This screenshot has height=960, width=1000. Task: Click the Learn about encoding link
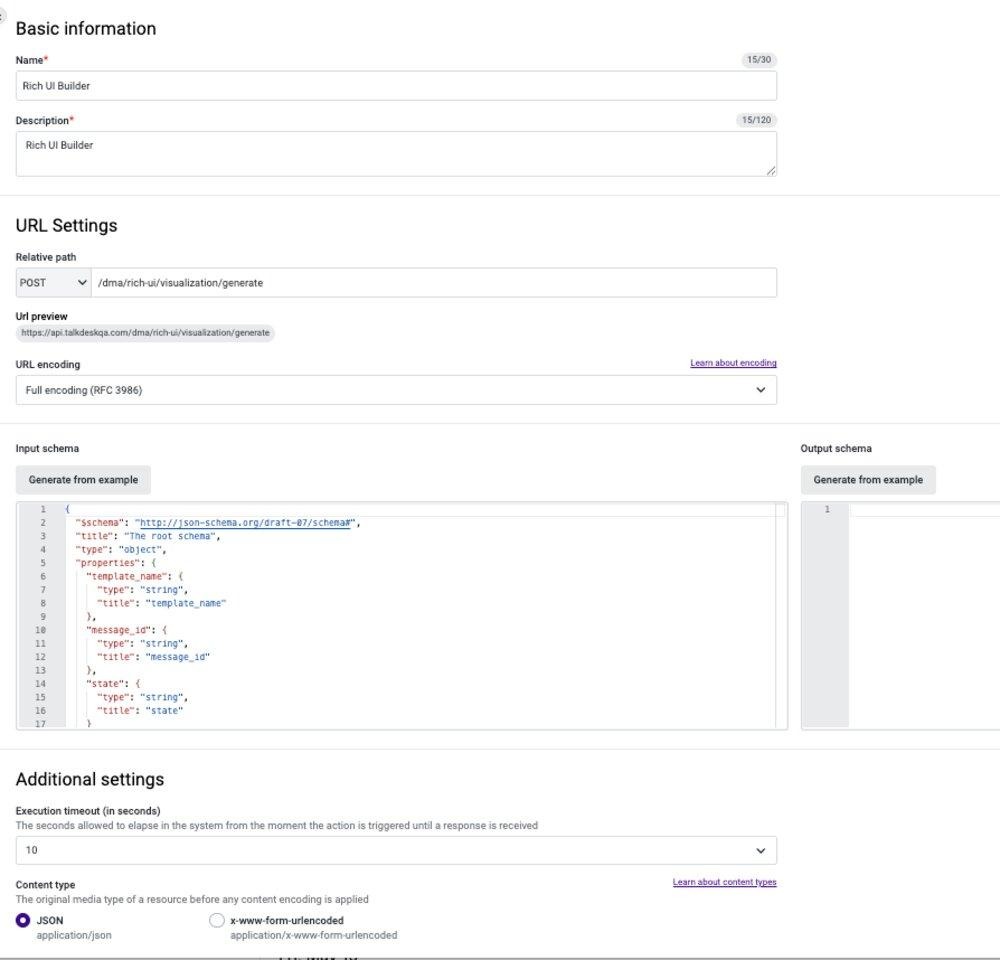pyautogui.click(x=733, y=363)
